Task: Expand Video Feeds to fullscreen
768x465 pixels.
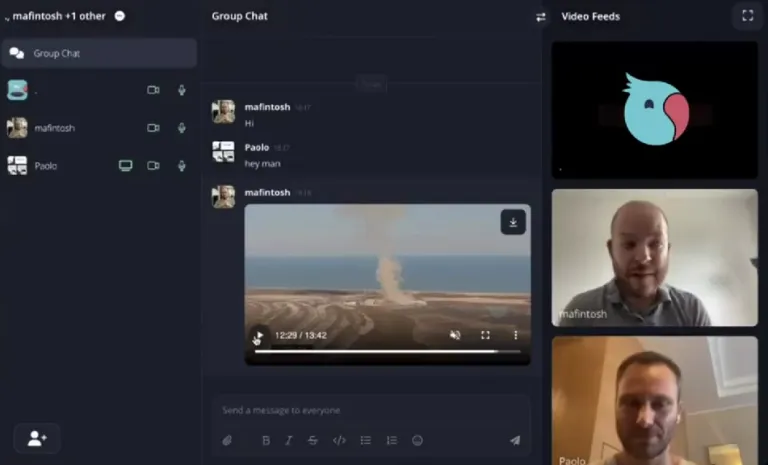Action: [x=746, y=16]
